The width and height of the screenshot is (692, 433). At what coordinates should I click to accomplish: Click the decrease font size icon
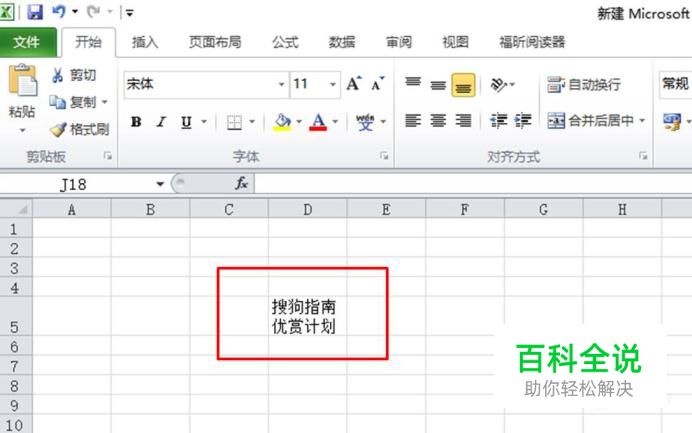click(x=378, y=83)
